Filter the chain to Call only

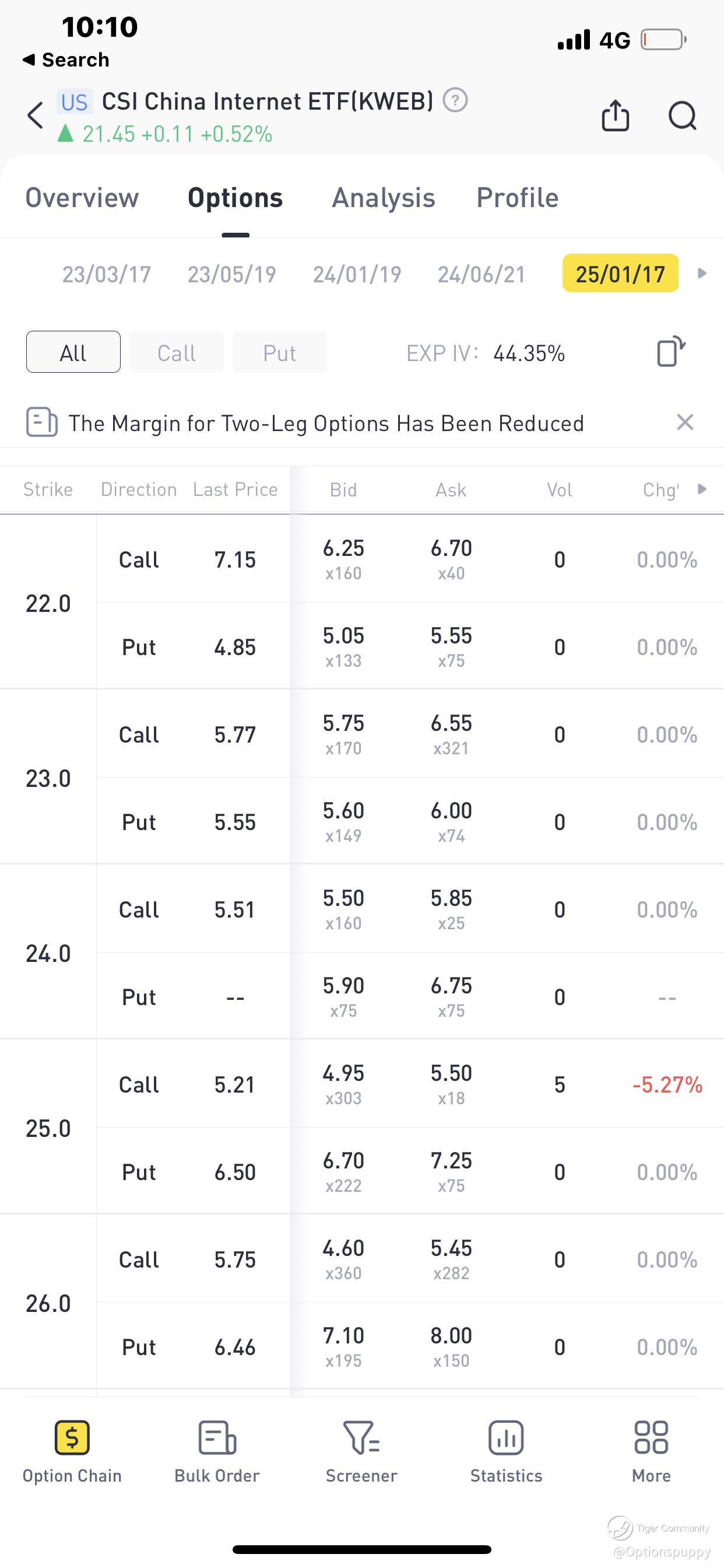[x=177, y=352]
